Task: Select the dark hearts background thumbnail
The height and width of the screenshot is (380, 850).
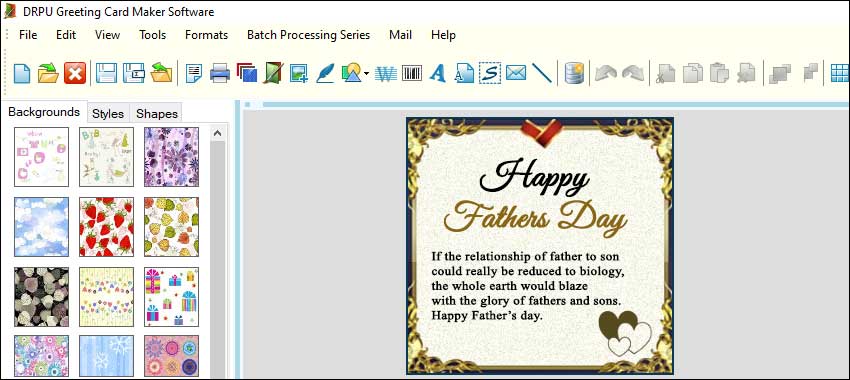Action: point(41,297)
